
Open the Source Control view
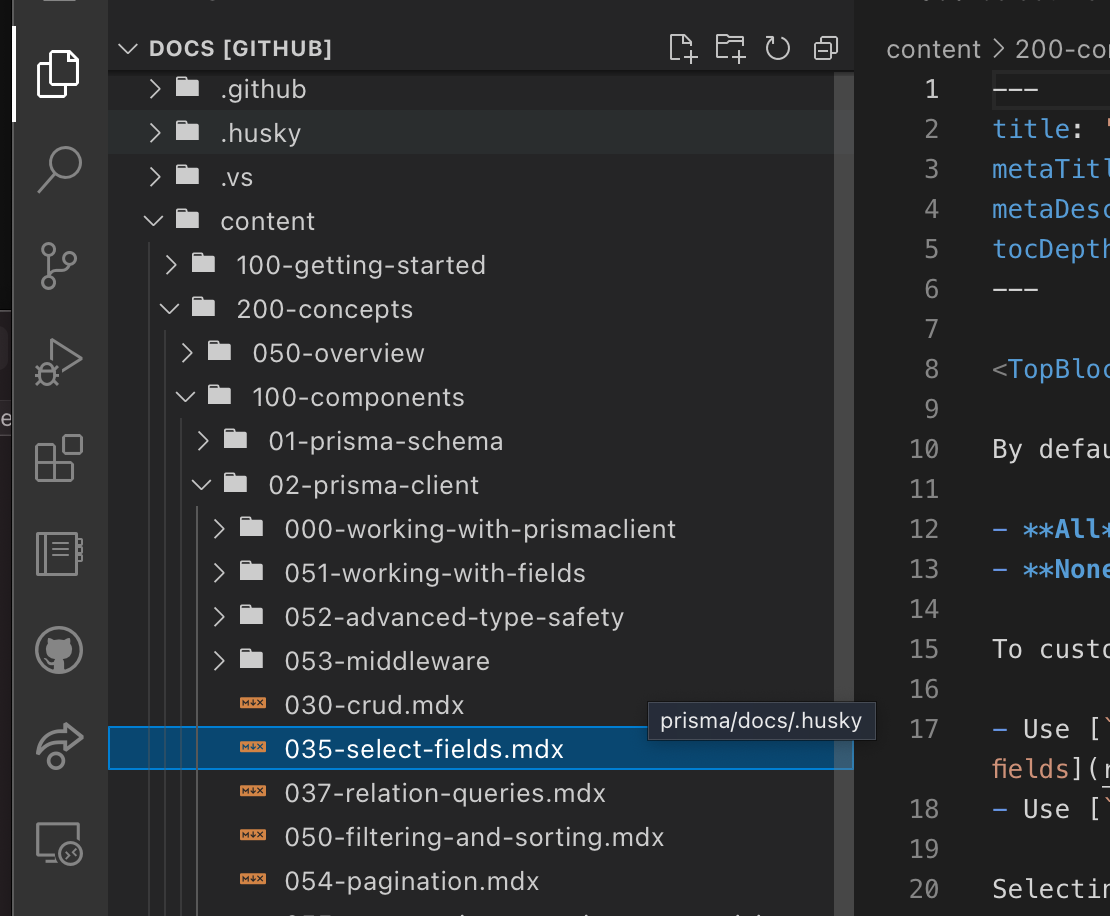(57, 266)
